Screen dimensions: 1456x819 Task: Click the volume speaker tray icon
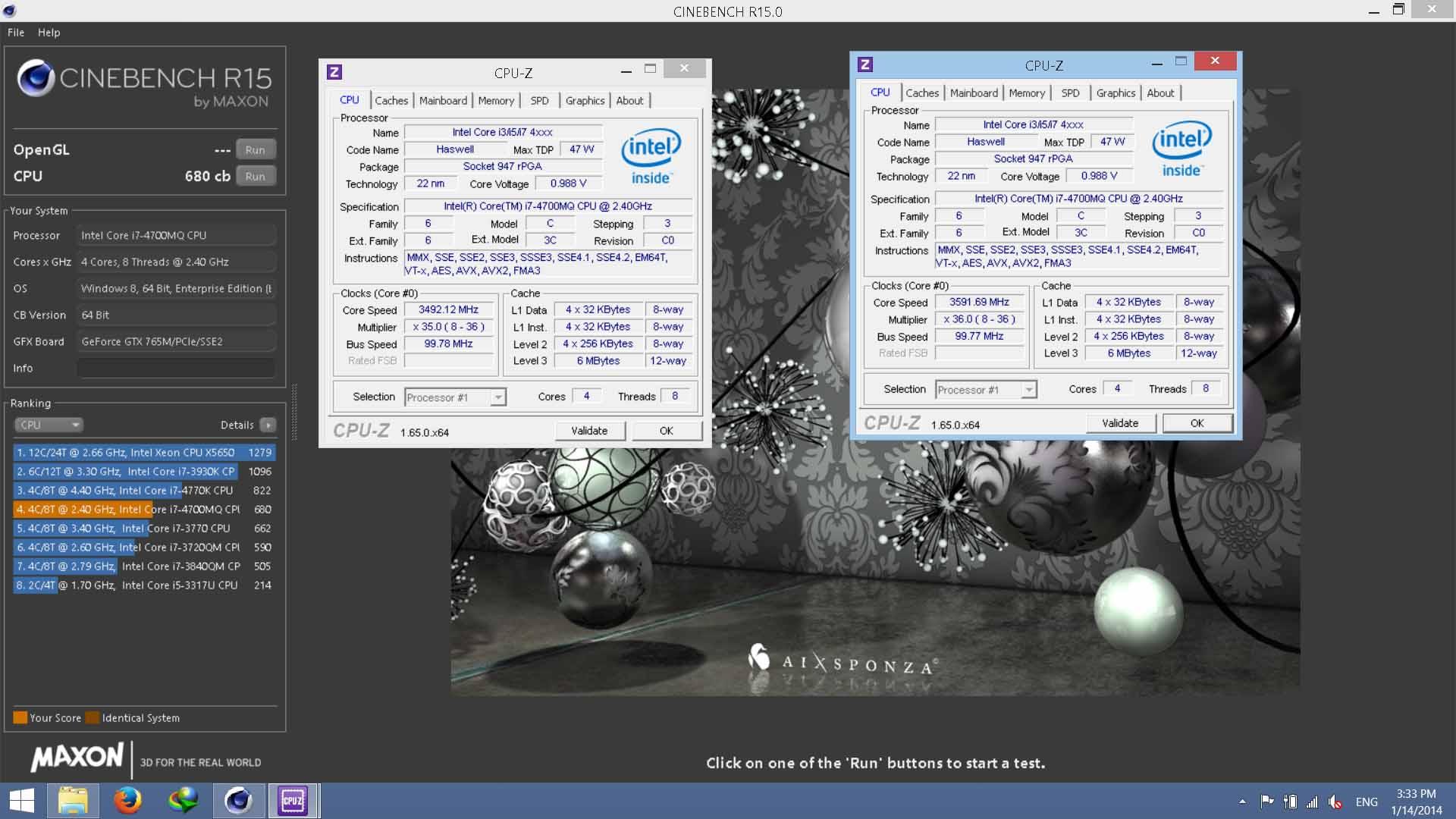tap(1335, 802)
